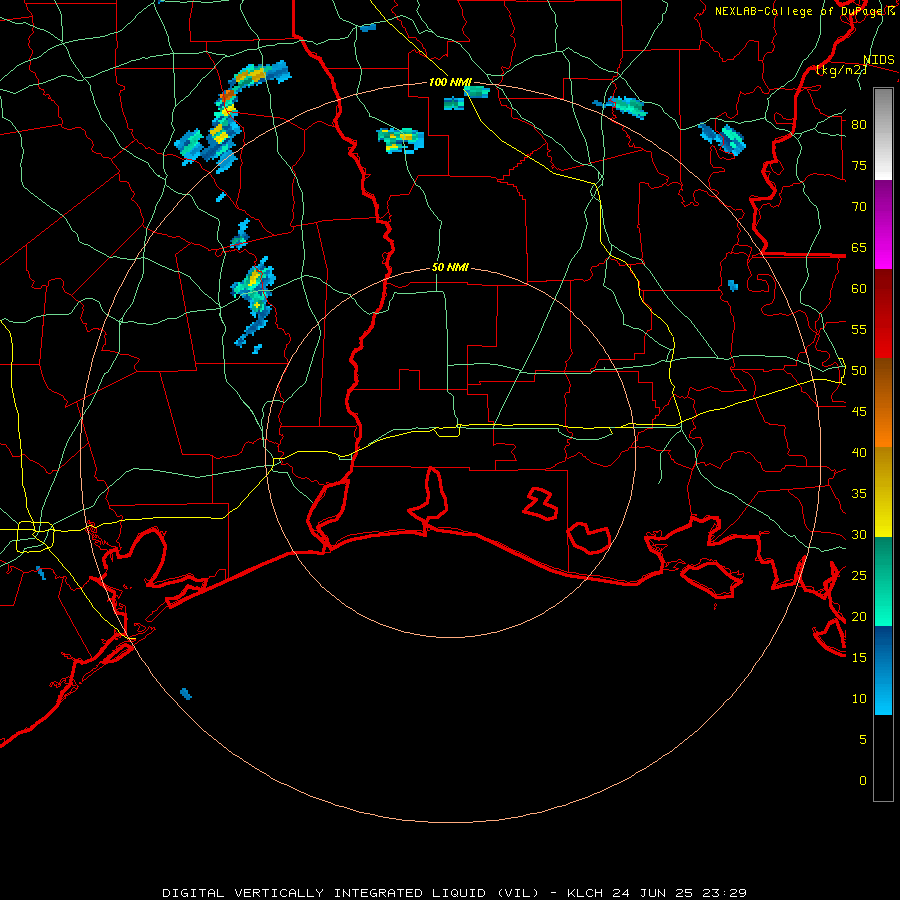The height and width of the screenshot is (900, 900).
Task: Pick the orange-brown segment of color bar
Action: (x=883, y=403)
